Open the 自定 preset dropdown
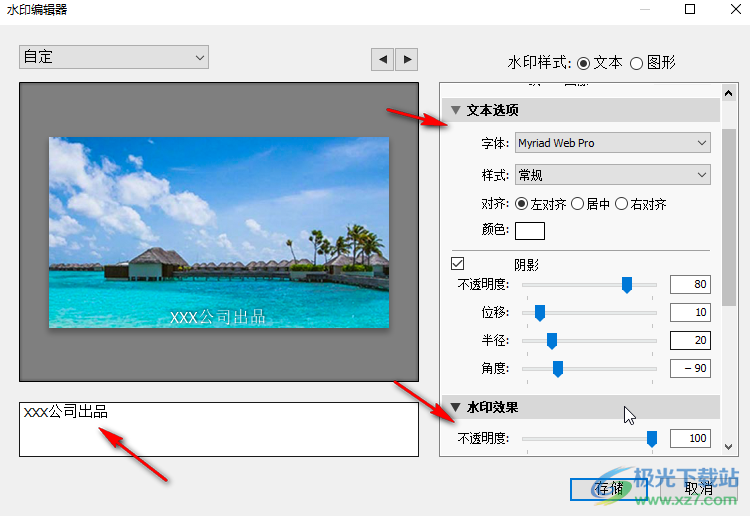 pyautogui.click(x=114, y=57)
